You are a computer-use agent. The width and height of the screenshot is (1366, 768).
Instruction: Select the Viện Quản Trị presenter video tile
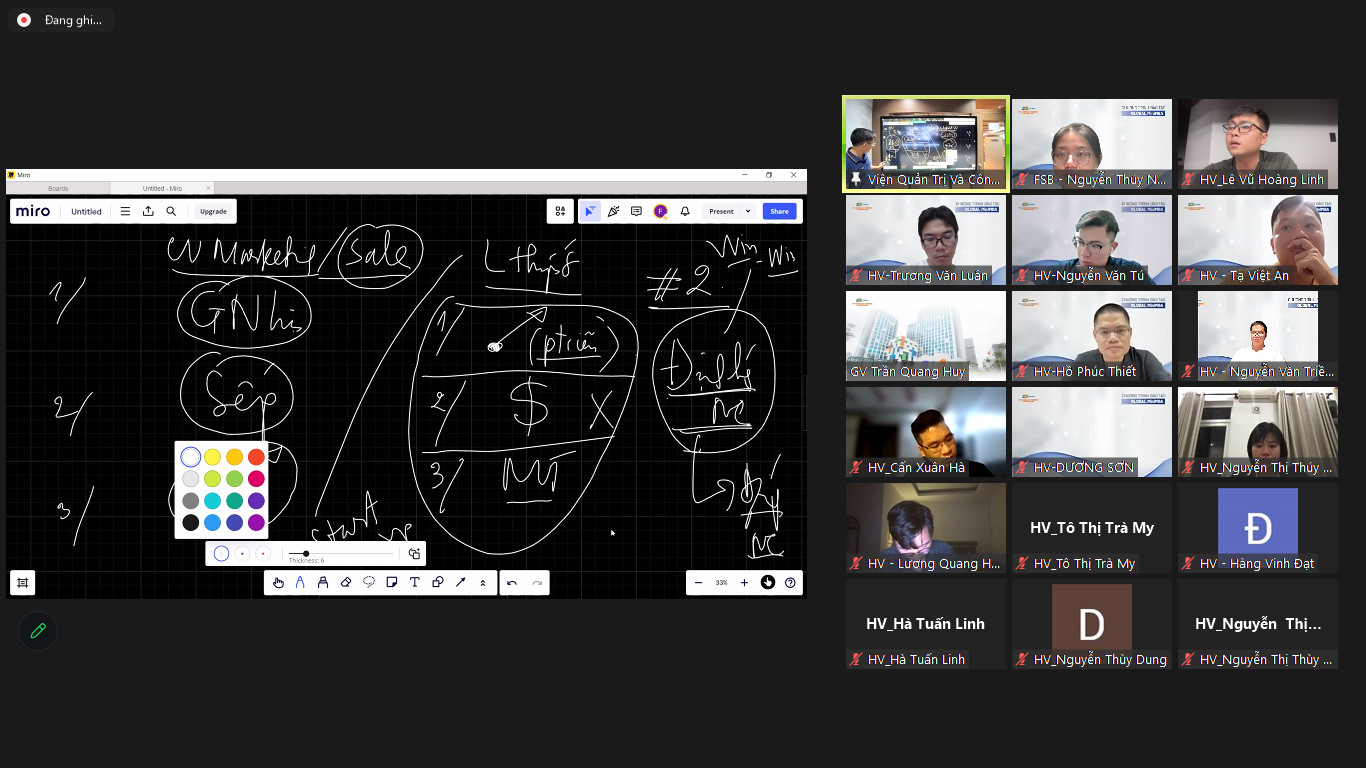tap(926, 143)
